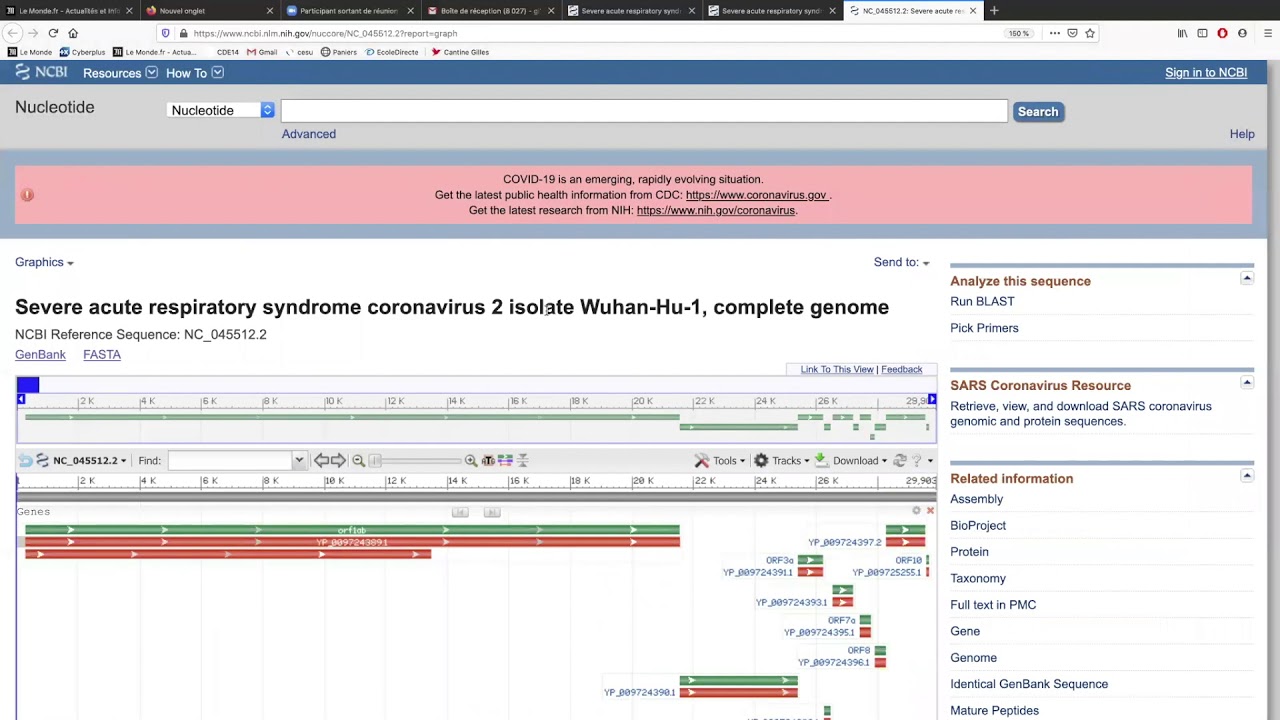Collapse the Analyze this sequence panel
1280x720 pixels.
click(x=1246, y=278)
